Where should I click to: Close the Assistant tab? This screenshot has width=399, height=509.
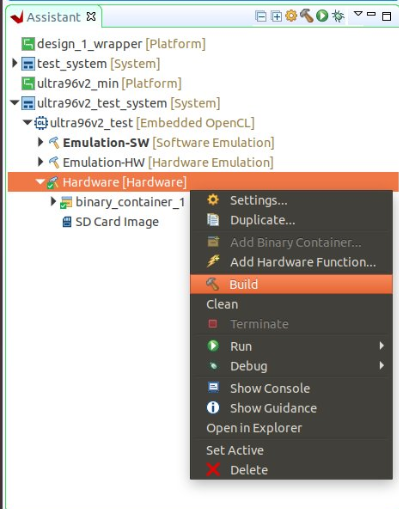[91, 16]
